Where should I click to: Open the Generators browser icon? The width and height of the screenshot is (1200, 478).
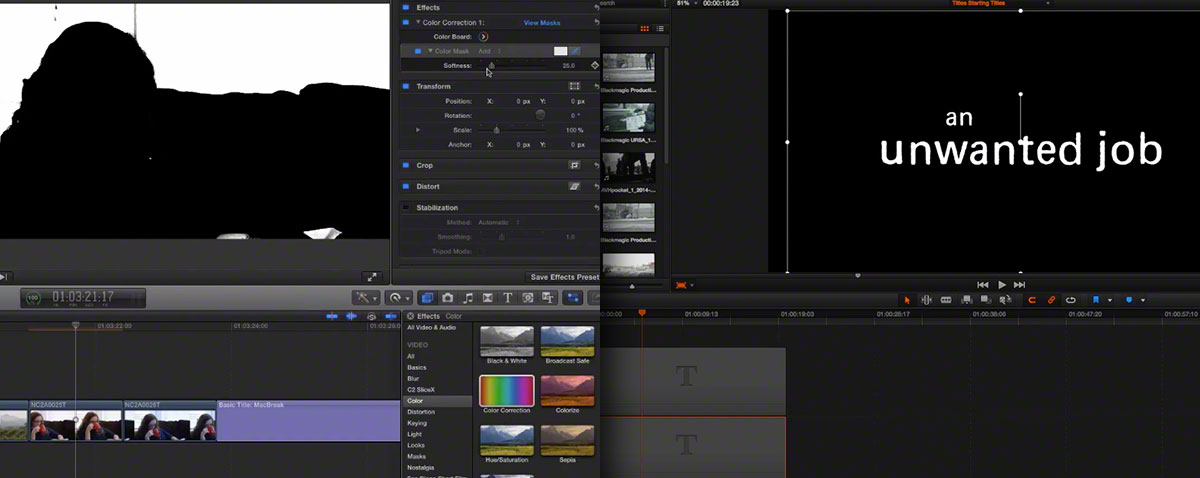click(528, 297)
